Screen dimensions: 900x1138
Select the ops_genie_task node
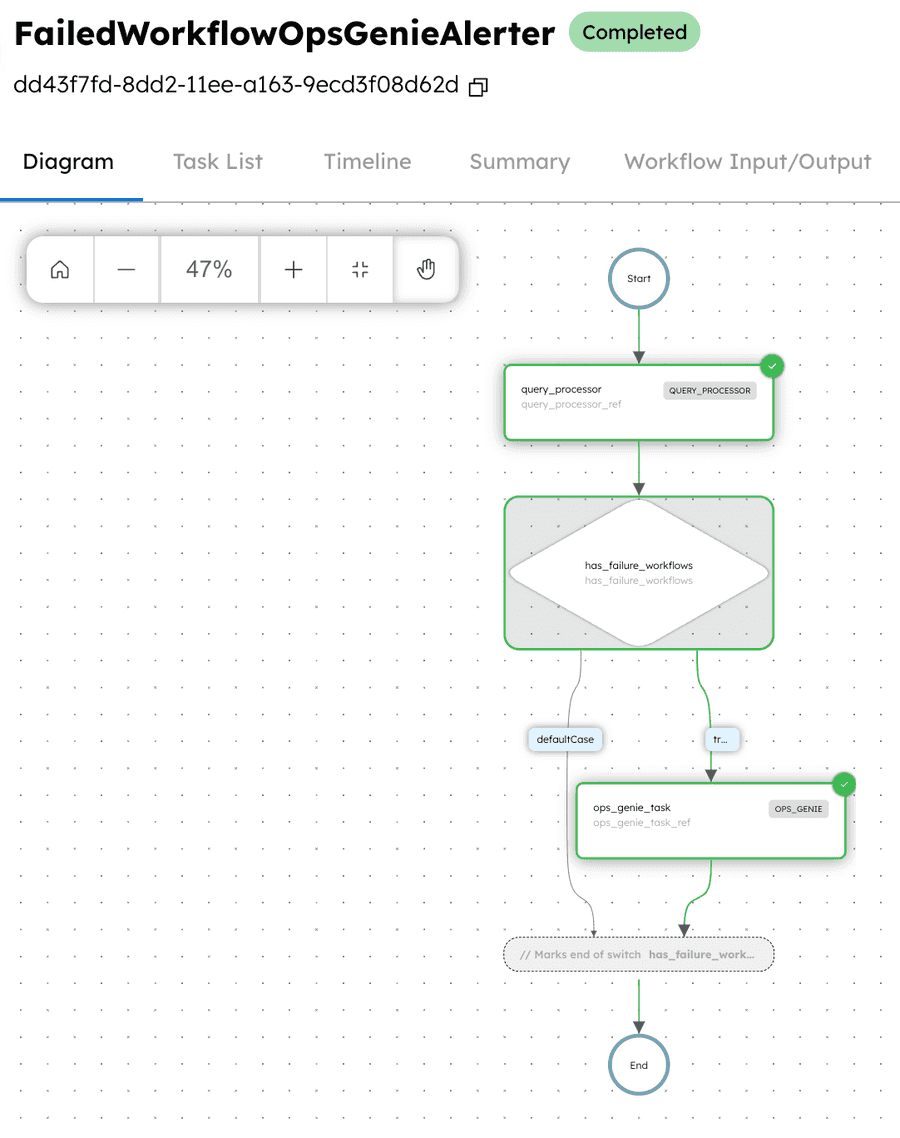tap(711, 821)
